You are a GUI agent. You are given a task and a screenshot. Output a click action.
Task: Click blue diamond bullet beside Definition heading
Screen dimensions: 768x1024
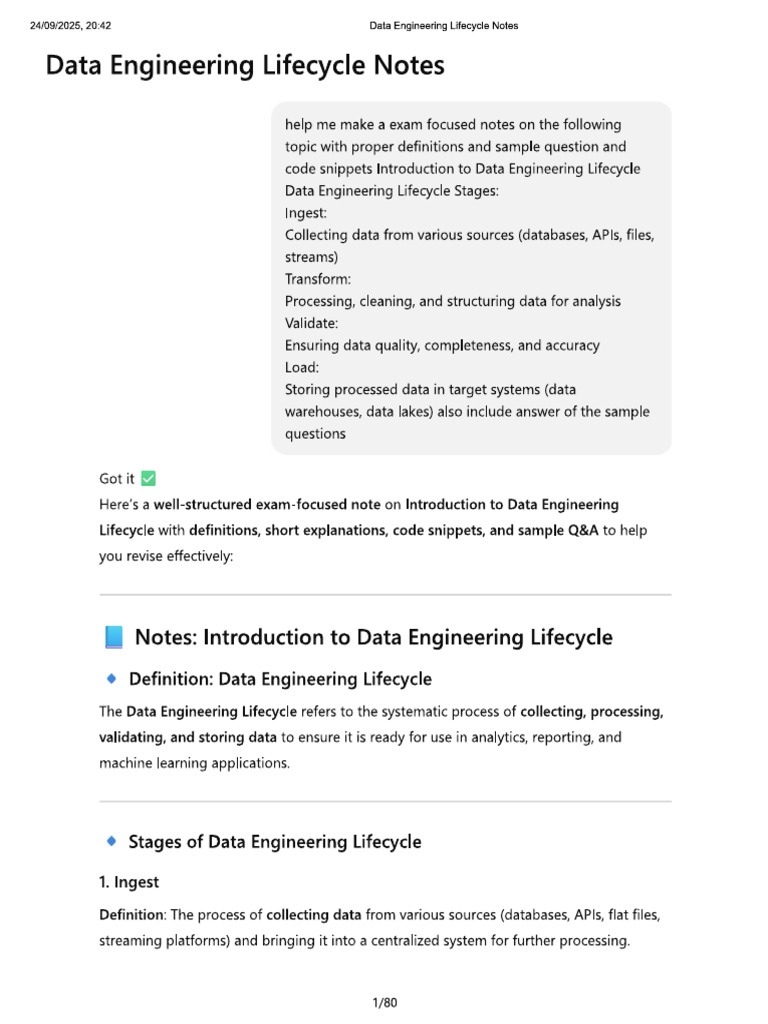112,679
